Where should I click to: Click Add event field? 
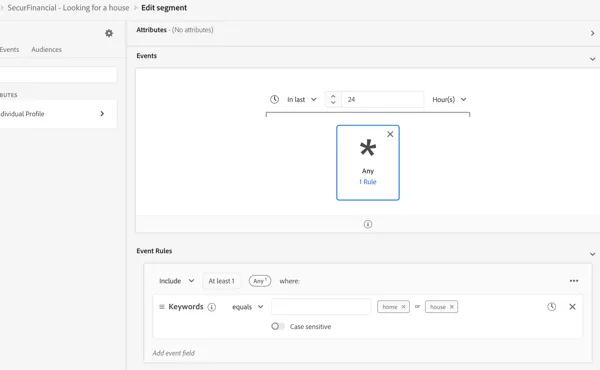(x=173, y=353)
